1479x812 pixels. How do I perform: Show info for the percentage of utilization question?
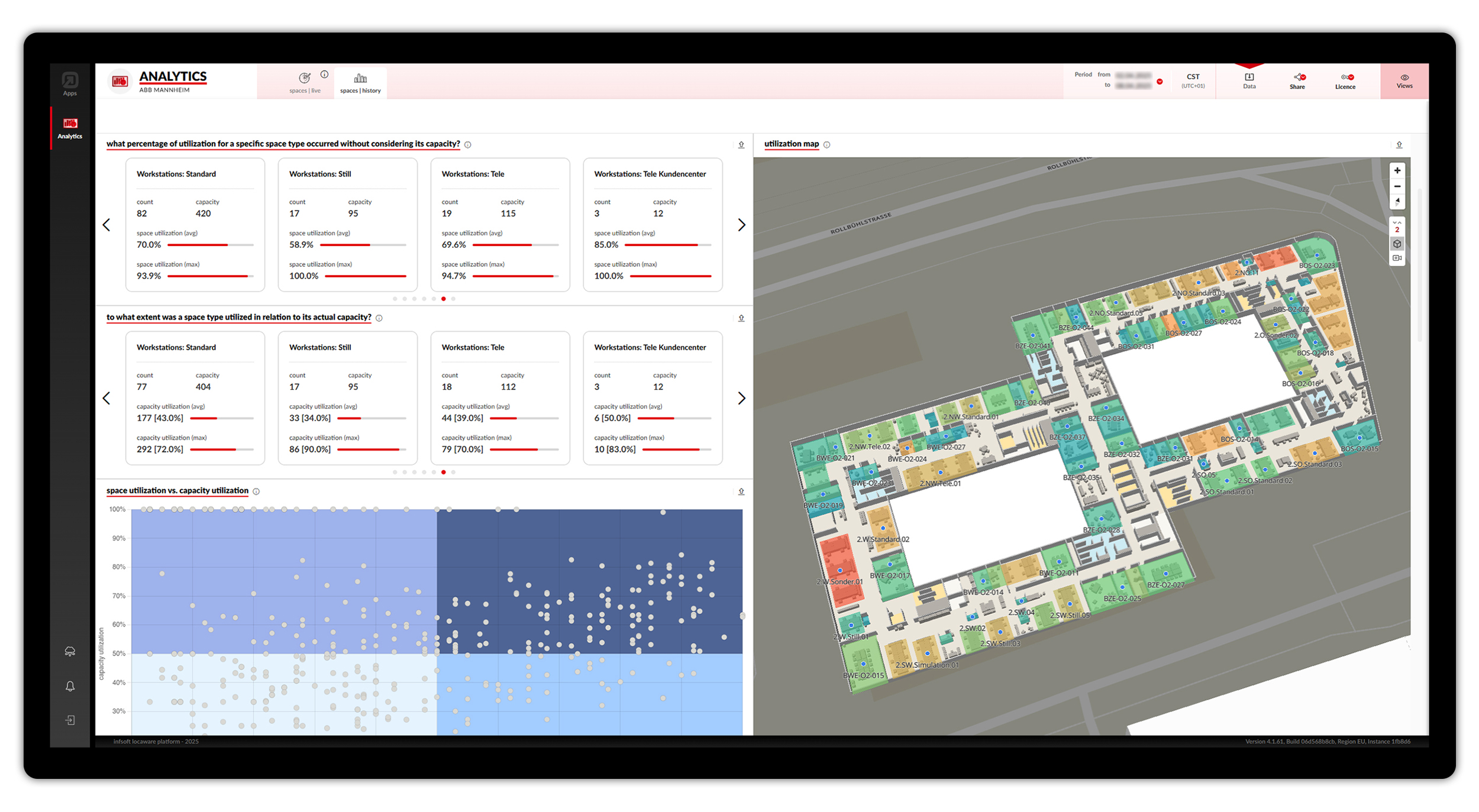coord(467,144)
